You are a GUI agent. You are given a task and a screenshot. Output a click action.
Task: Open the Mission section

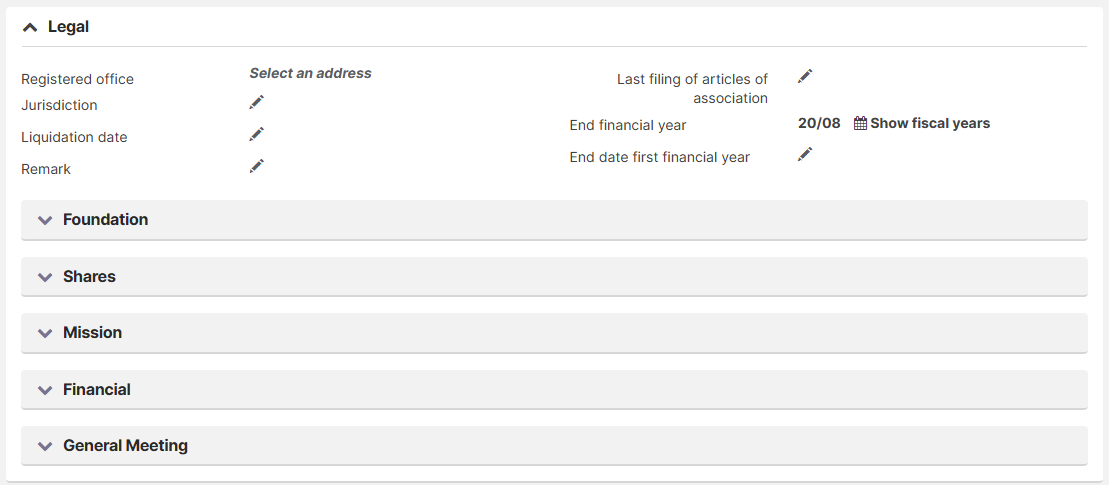click(554, 333)
